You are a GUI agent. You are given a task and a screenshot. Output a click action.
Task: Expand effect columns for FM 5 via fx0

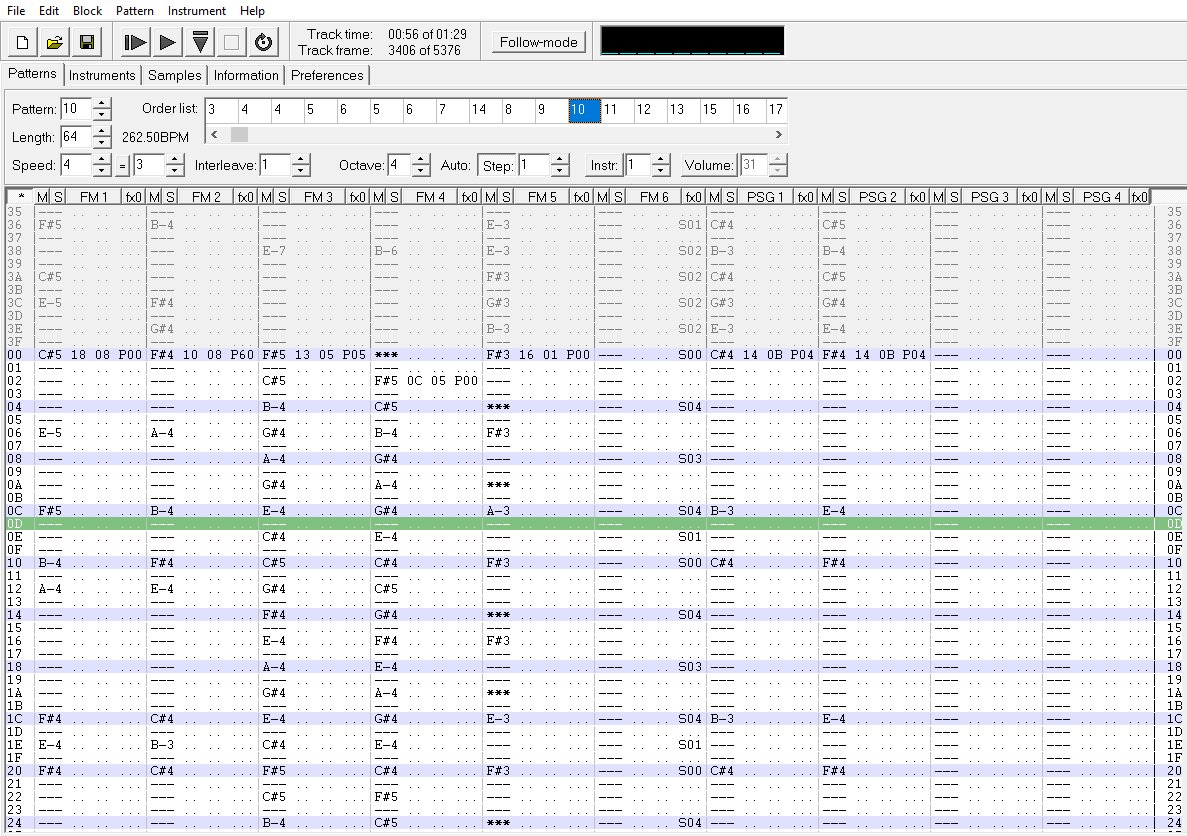[x=581, y=197]
